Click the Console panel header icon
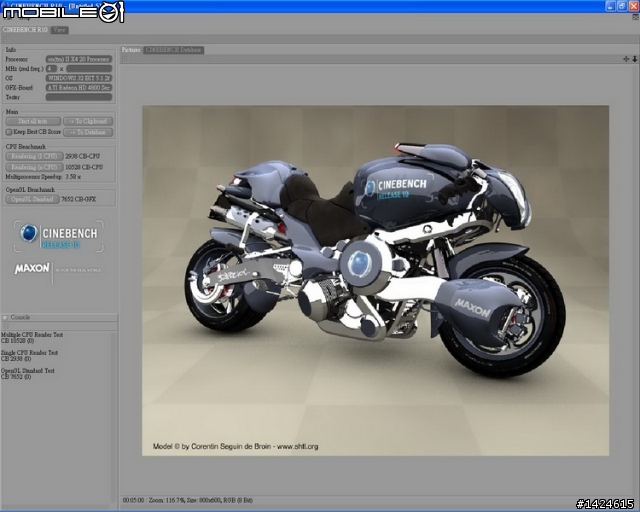Viewport: 640px width, 512px height. [5, 317]
